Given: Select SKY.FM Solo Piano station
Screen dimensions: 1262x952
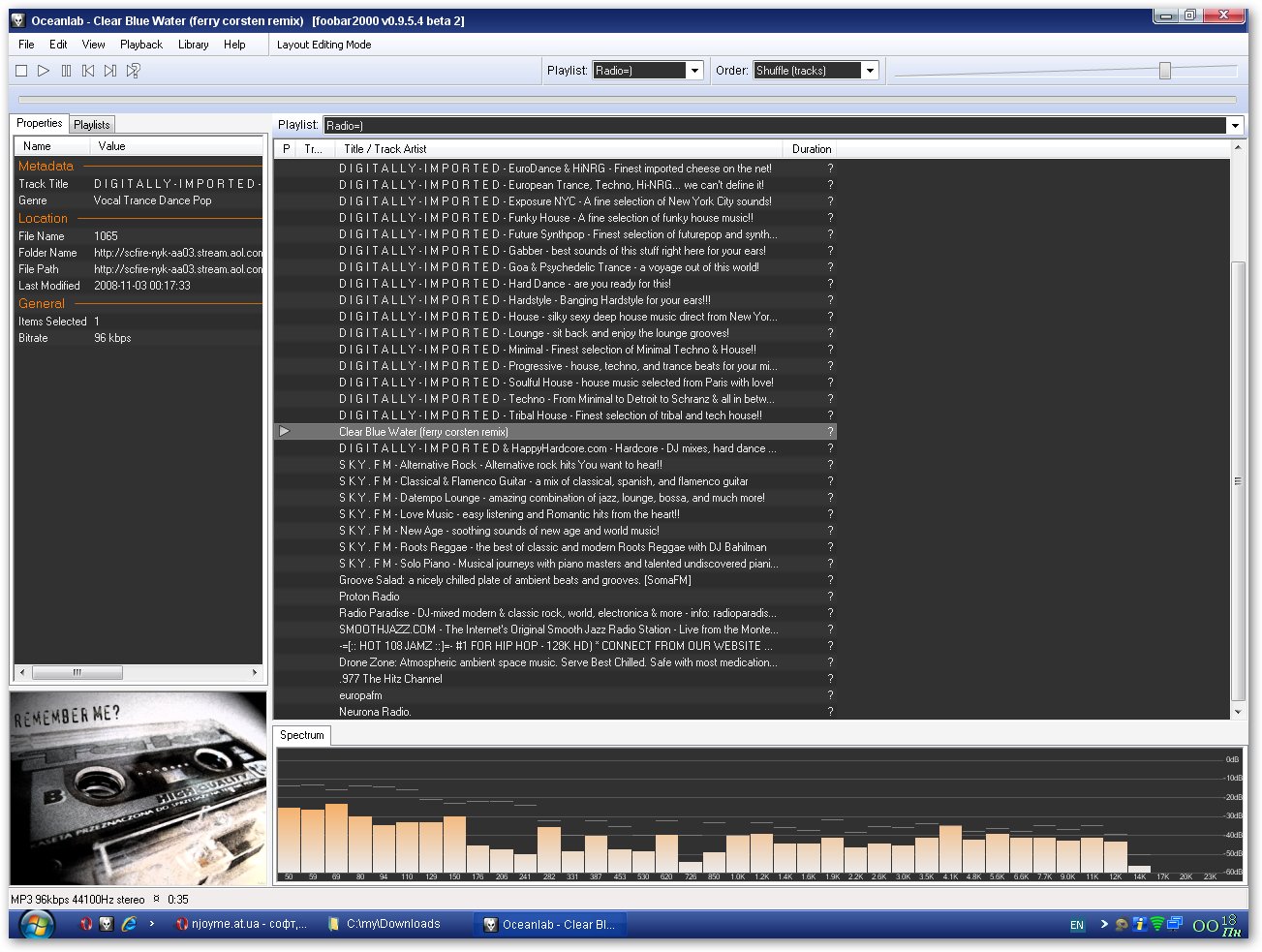Looking at the screenshot, I should [555, 564].
